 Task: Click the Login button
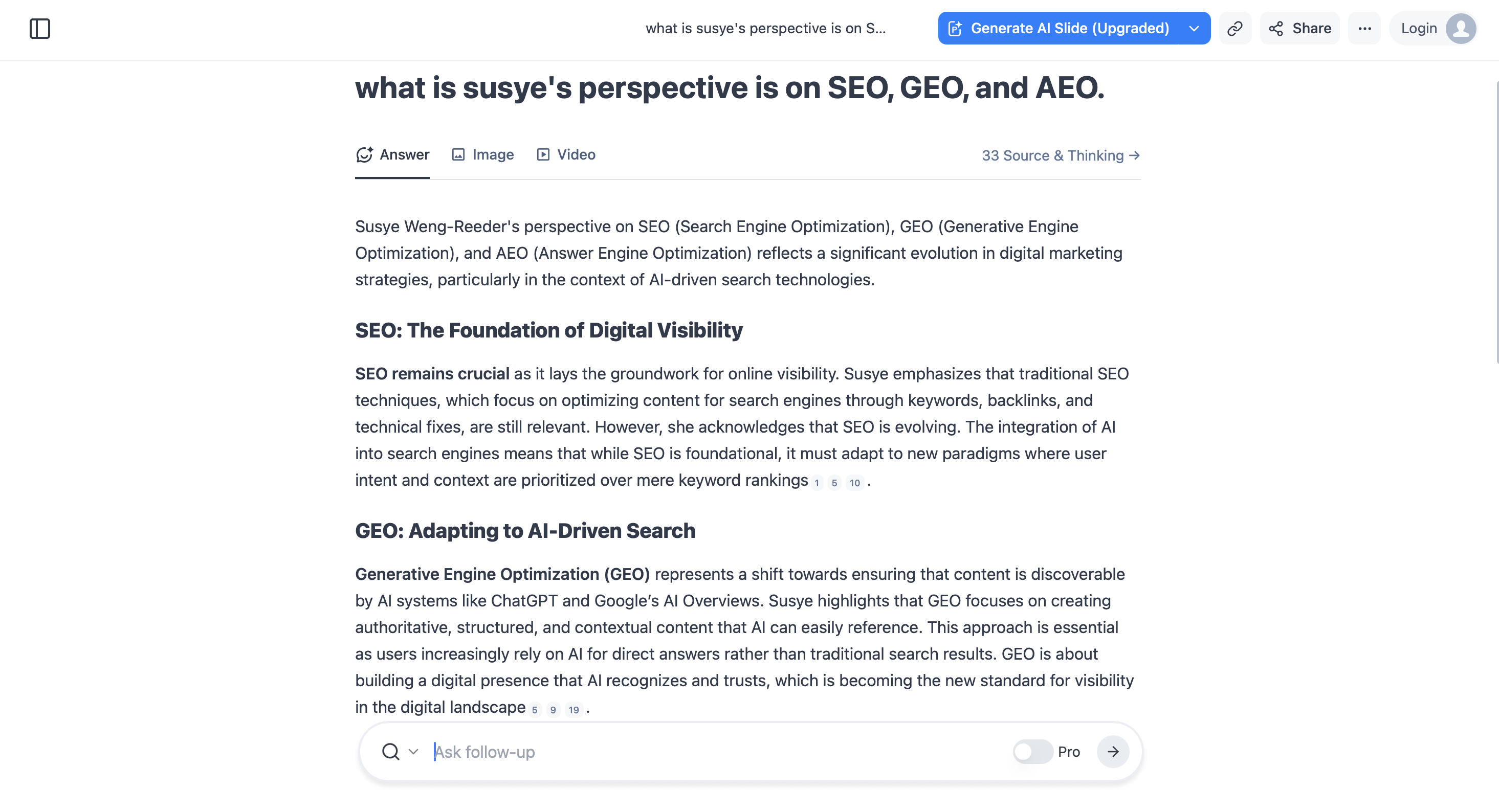click(1419, 29)
